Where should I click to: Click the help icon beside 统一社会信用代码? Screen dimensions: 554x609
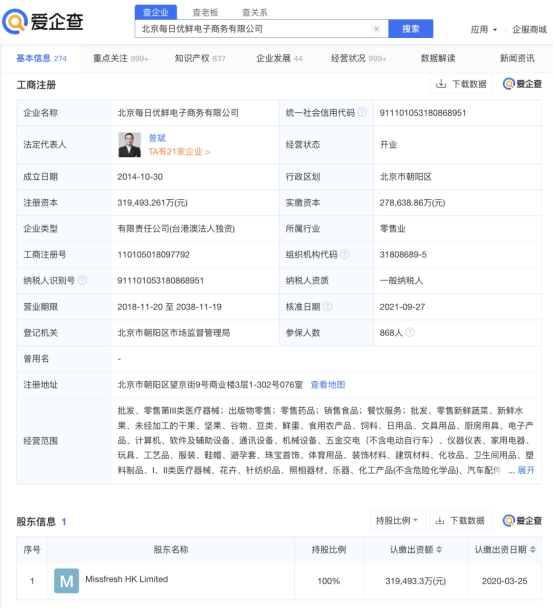point(362,113)
